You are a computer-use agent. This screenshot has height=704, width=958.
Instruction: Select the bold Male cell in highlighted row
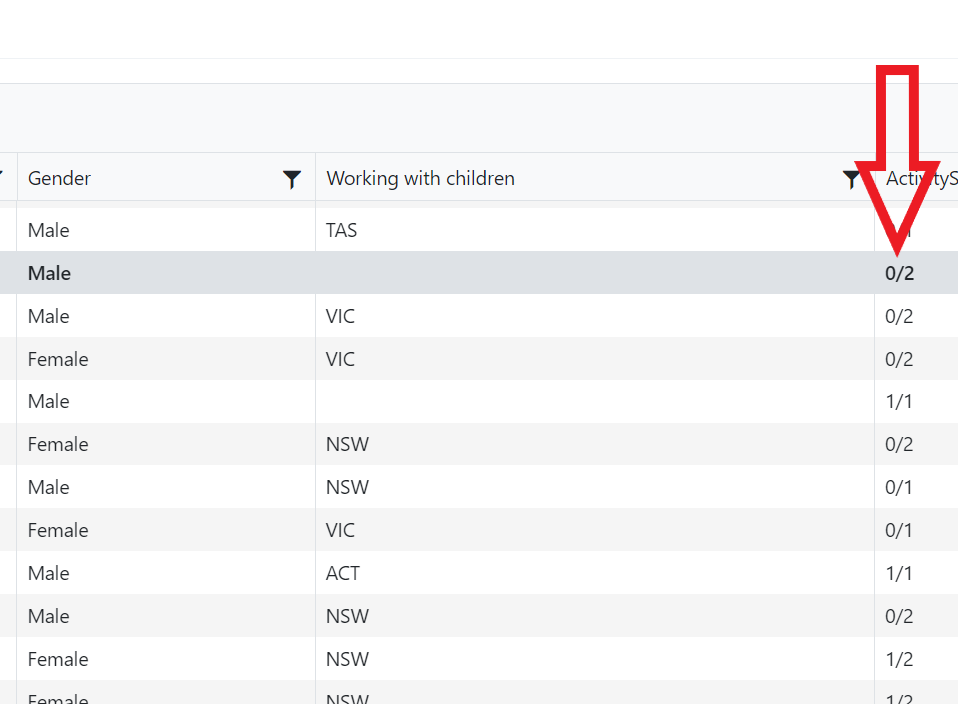[x=49, y=273]
